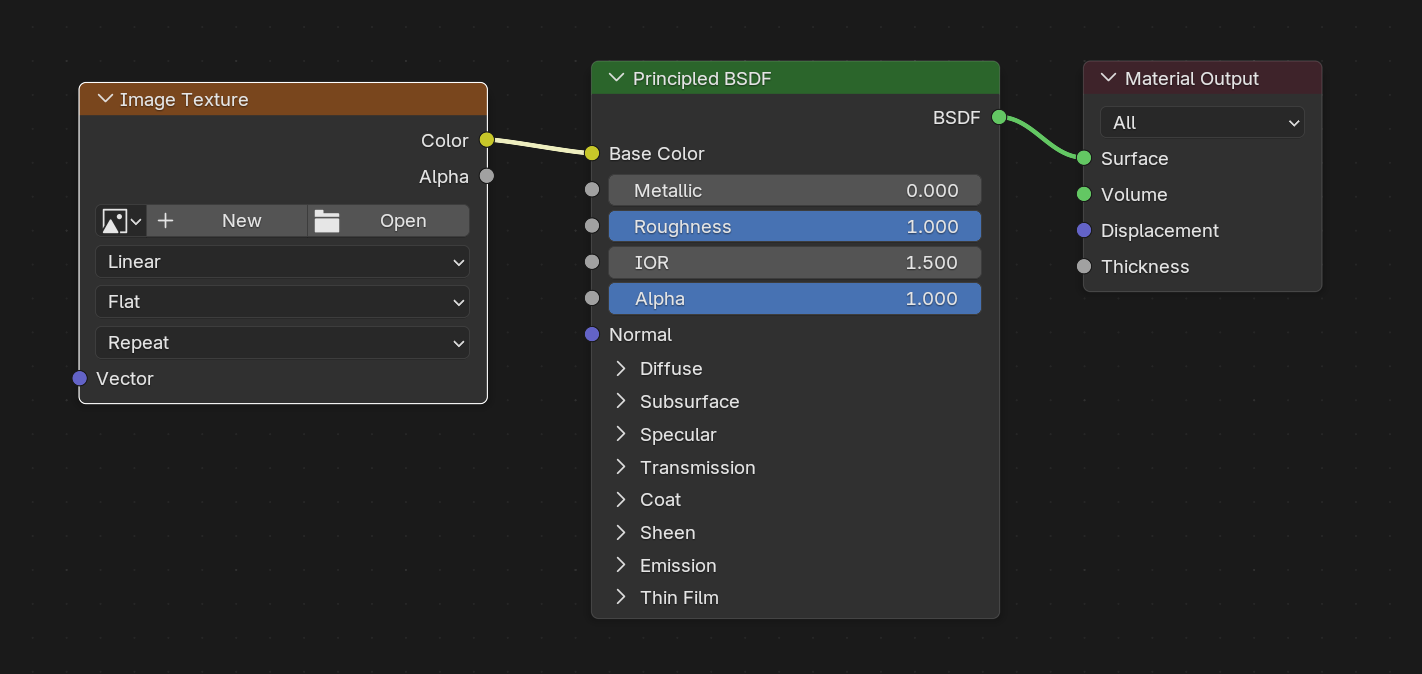This screenshot has width=1422, height=674.
Task: Expand the Thin Film panel
Action: [x=621, y=597]
